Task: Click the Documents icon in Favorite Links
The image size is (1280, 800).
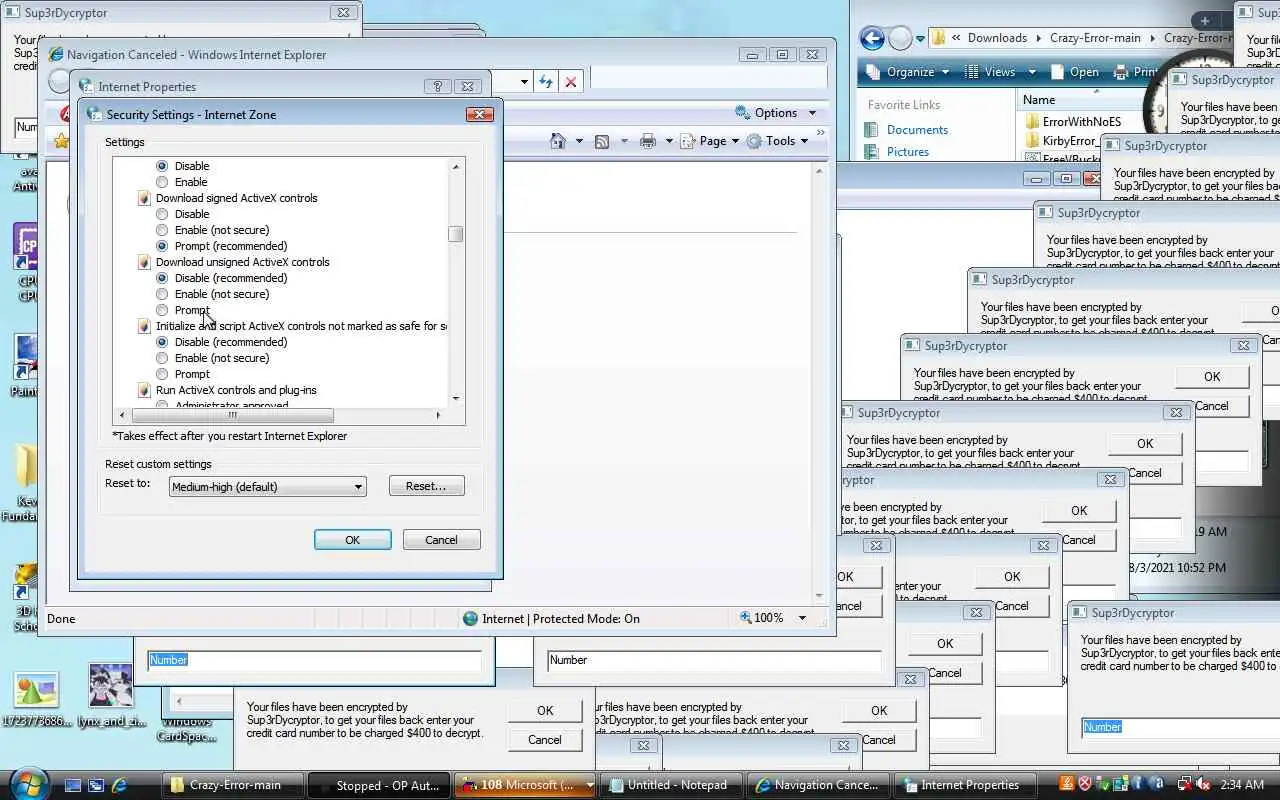Action: [x=873, y=130]
